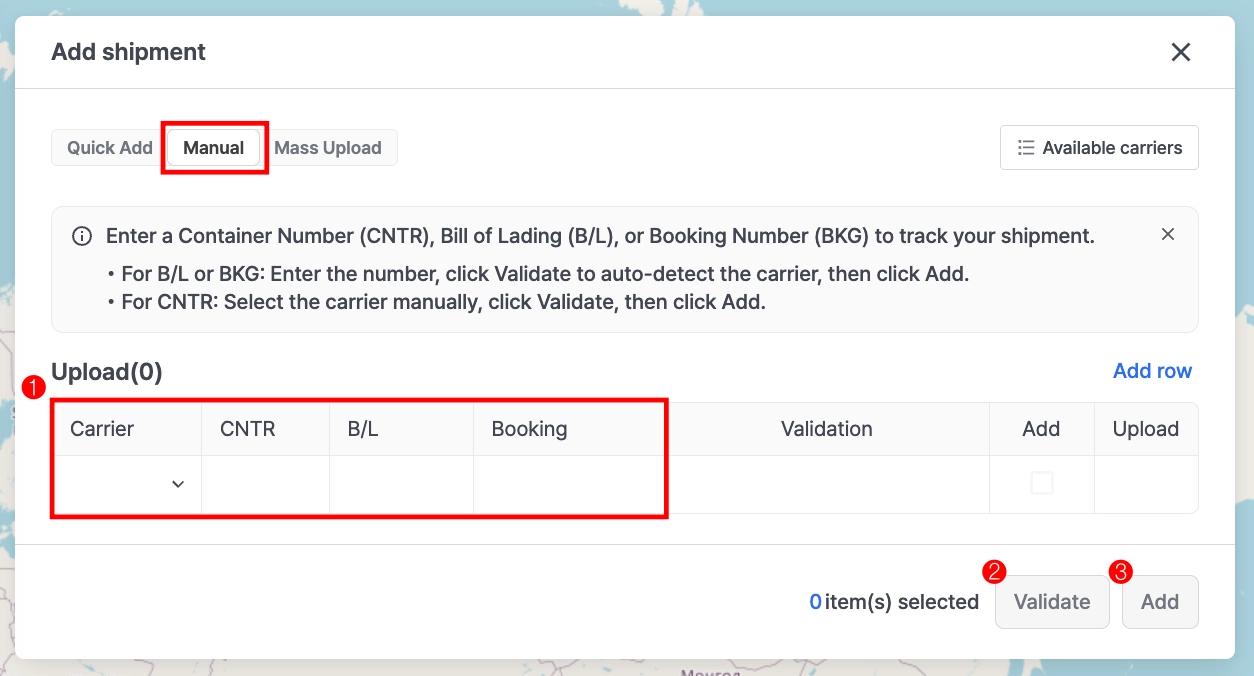Screen dimensions: 1254x676
Task: Tick the Add checkbox in the row
Action: 1041,483
